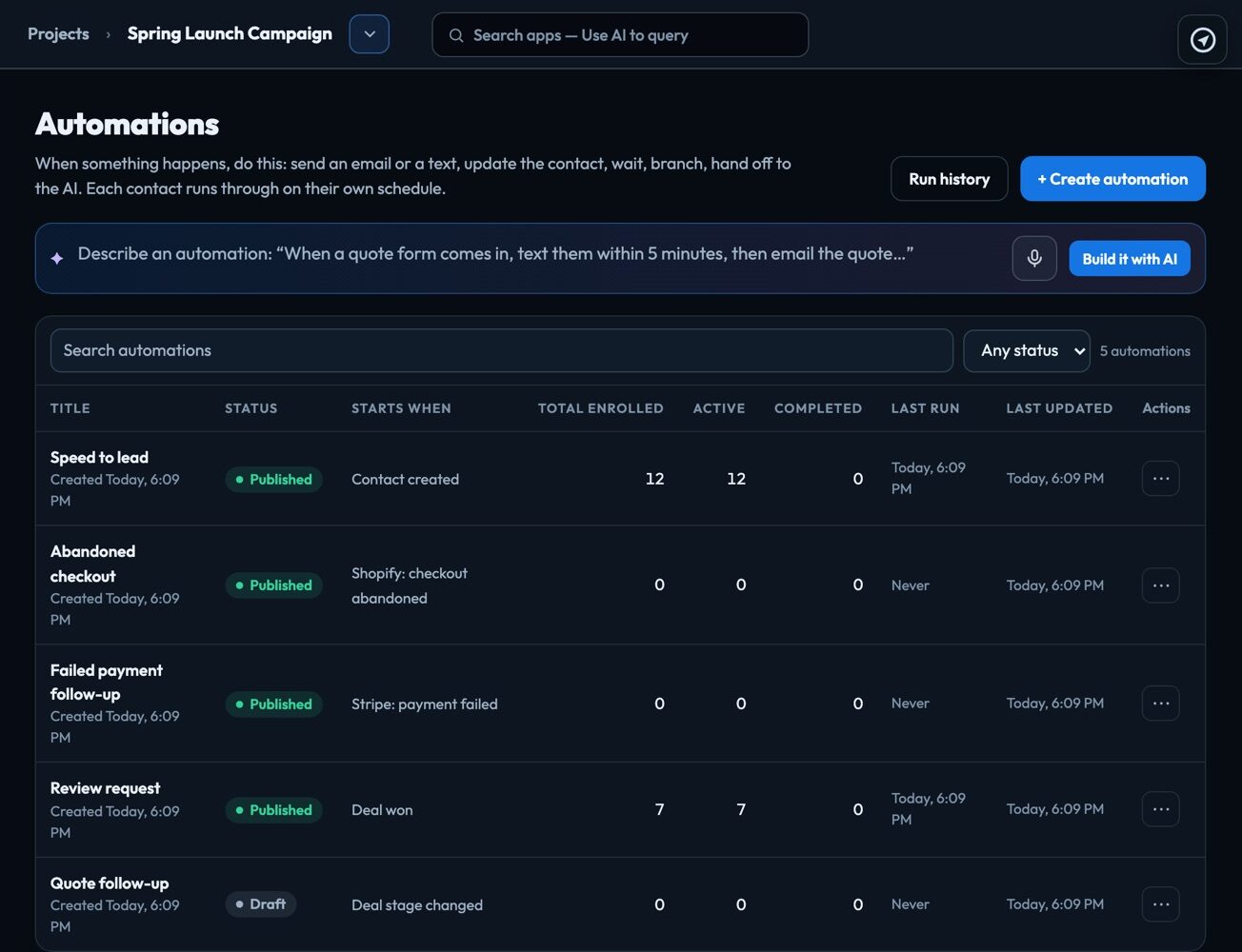Open the Abandoned checkout automation
Screen dimensions: 1242x952
tap(92, 564)
